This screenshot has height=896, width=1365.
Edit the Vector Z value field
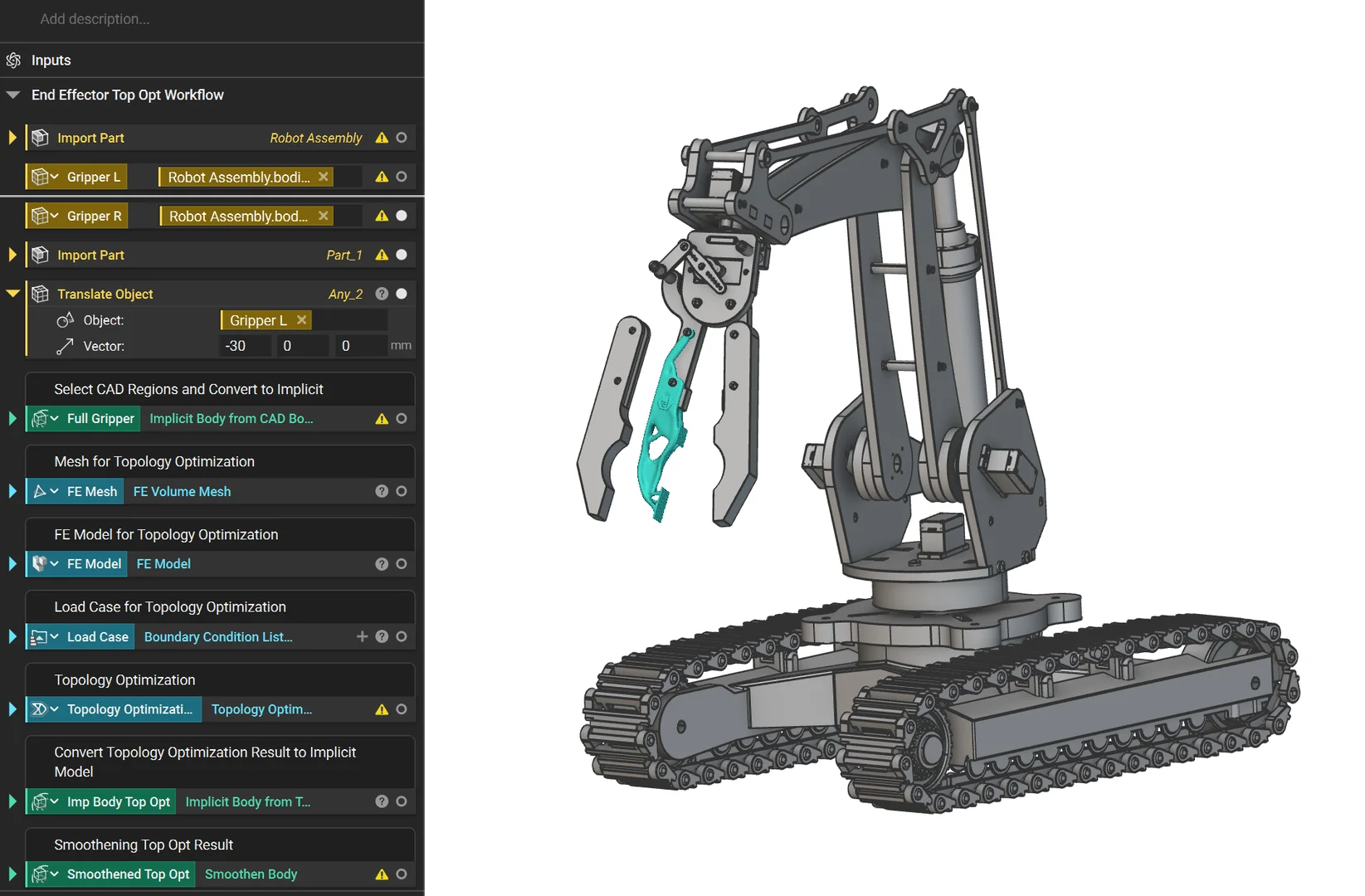[x=362, y=346]
